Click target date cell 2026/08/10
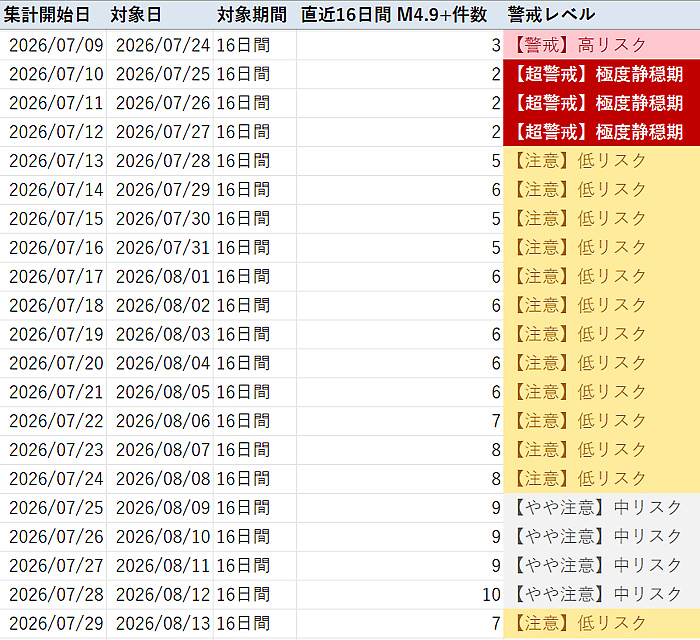700x640 pixels. (162, 537)
